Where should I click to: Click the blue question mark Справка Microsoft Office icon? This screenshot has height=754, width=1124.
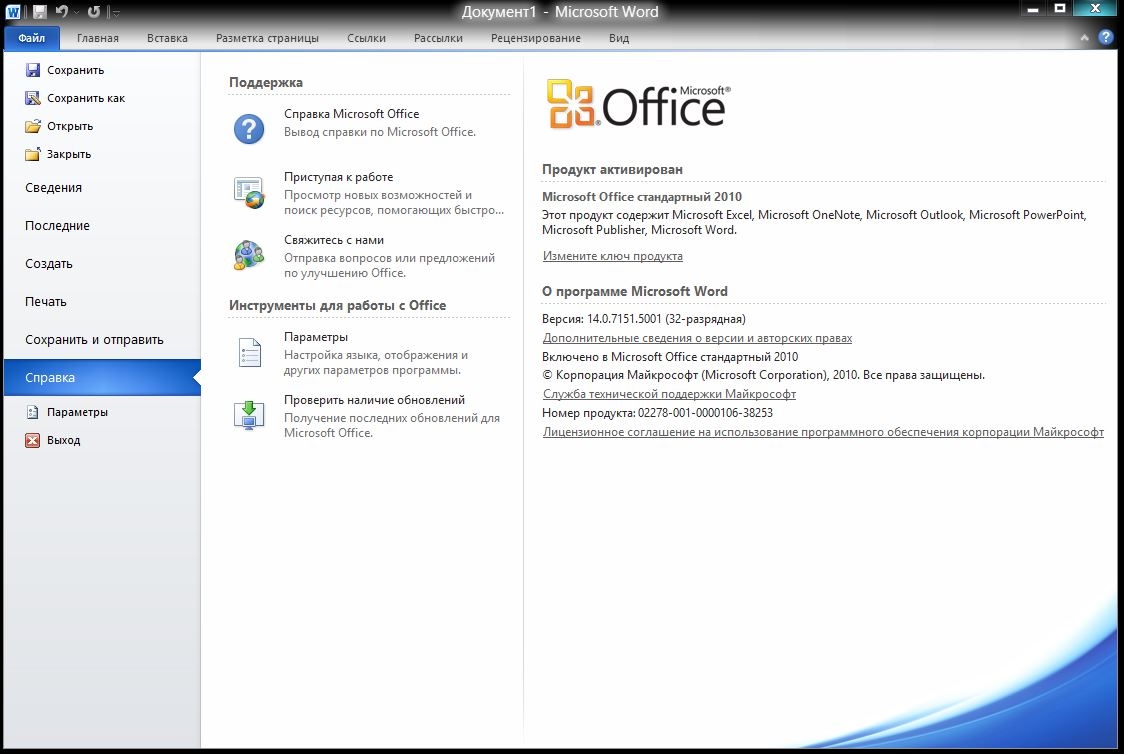tap(249, 129)
